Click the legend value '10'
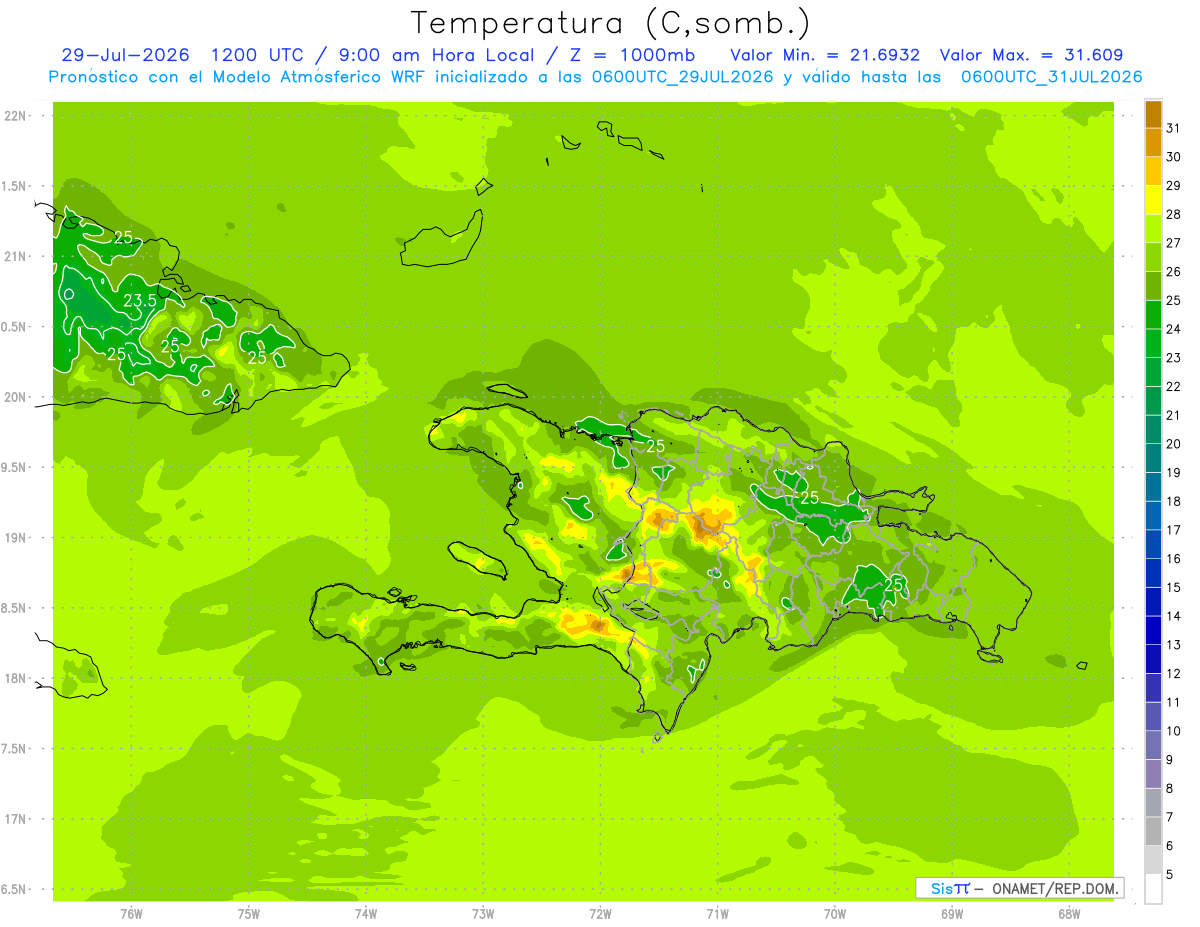Image resolution: width=1200 pixels, height=927 pixels. (1173, 731)
